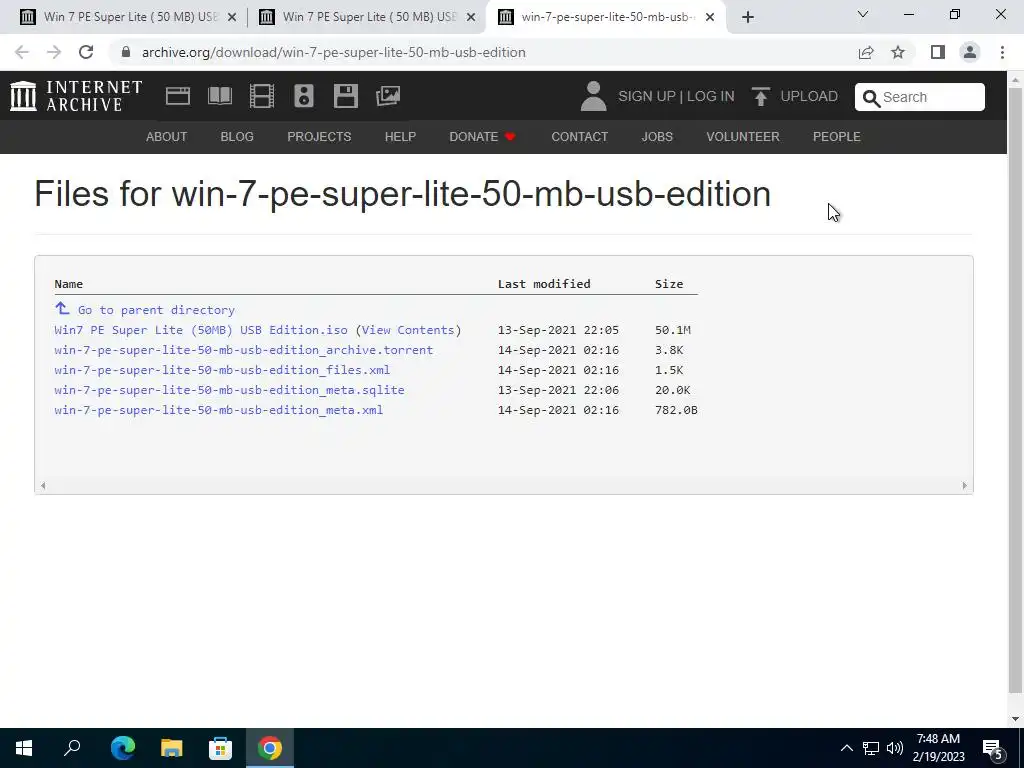Open File Explorer from taskbar
The width and height of the screenshot is (1024, 768).
[x=171, y=748]
